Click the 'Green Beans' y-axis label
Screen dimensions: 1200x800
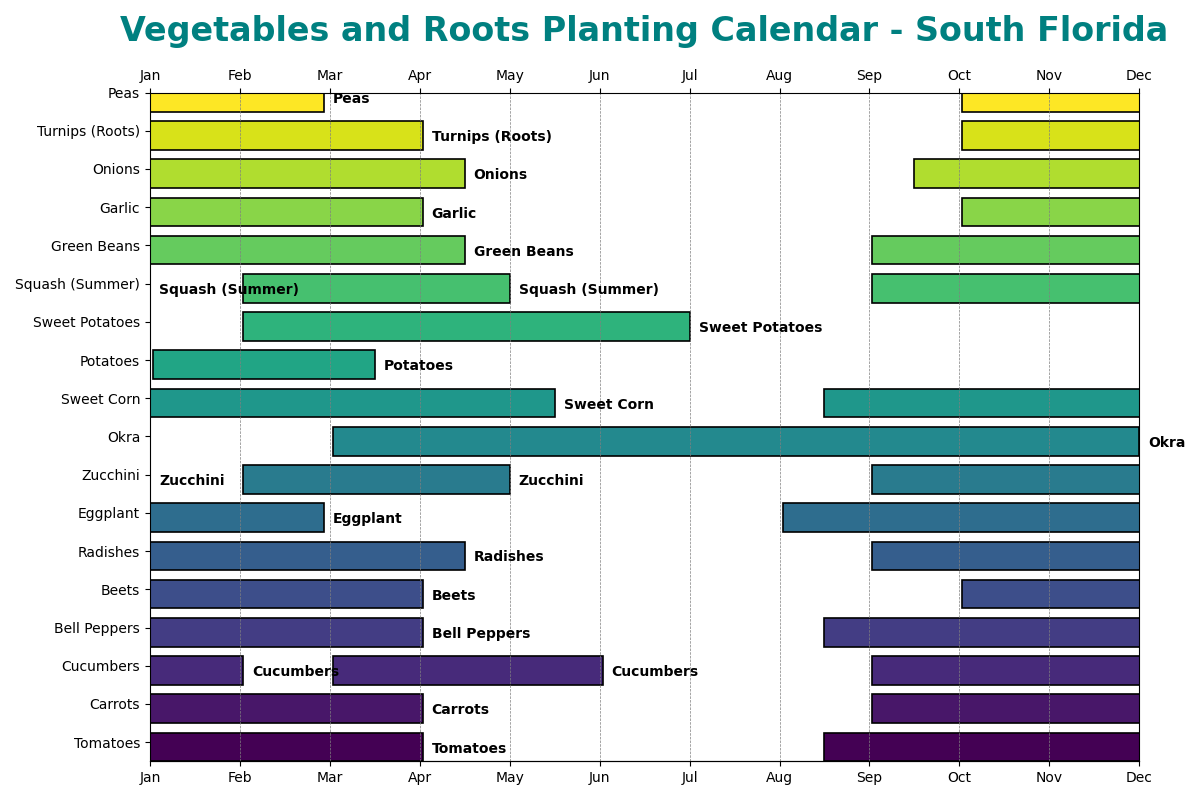(95, 246)
